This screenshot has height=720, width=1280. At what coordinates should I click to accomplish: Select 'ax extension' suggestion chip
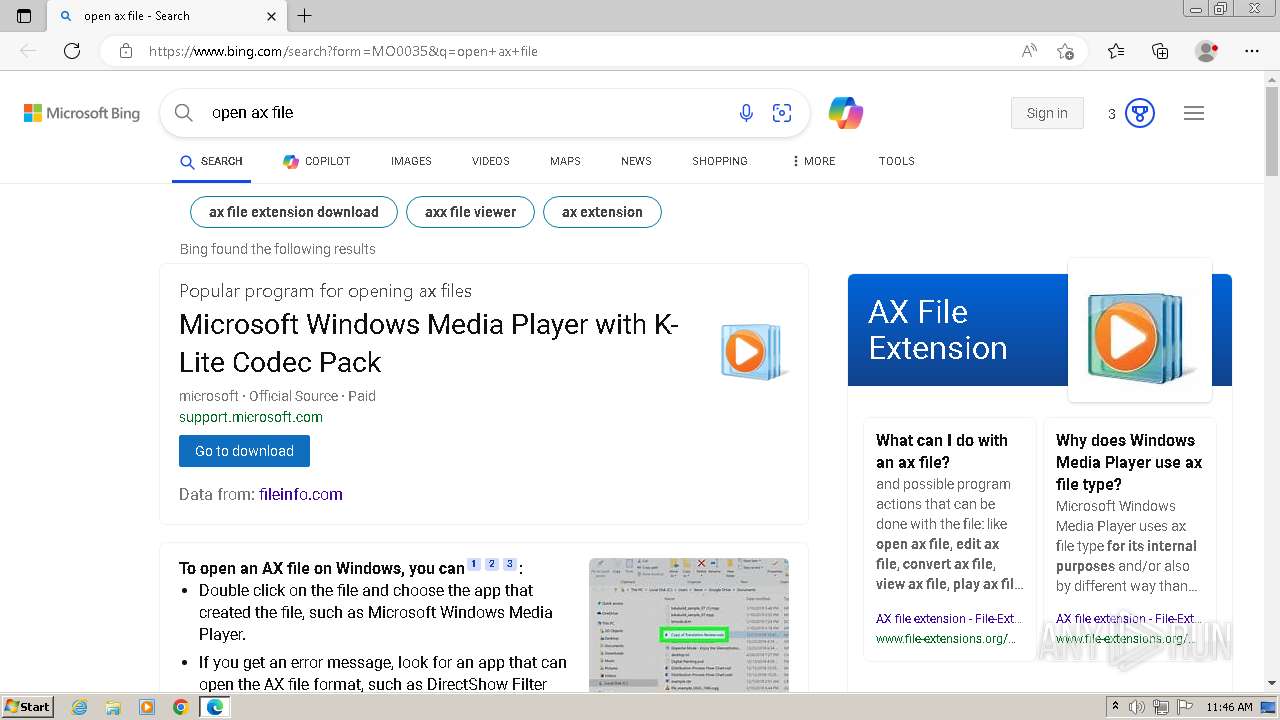pos(602,212)
